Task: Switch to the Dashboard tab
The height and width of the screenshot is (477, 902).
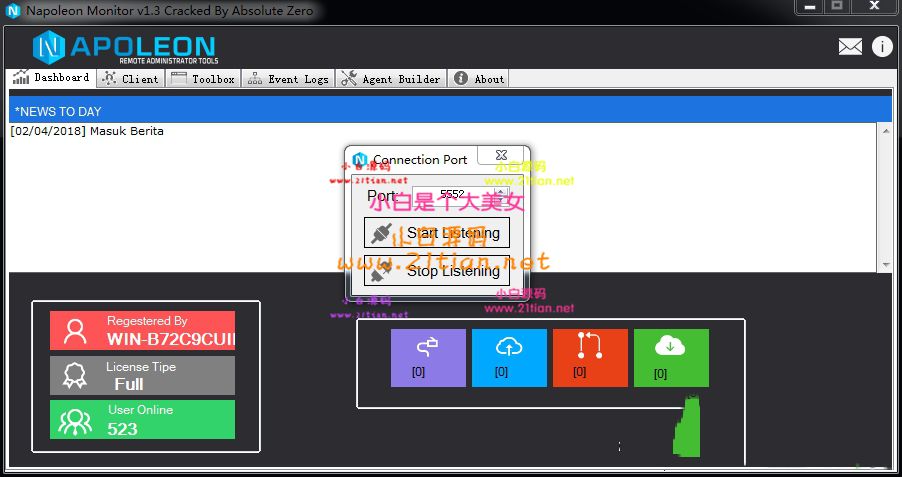Action: point(50,78)
